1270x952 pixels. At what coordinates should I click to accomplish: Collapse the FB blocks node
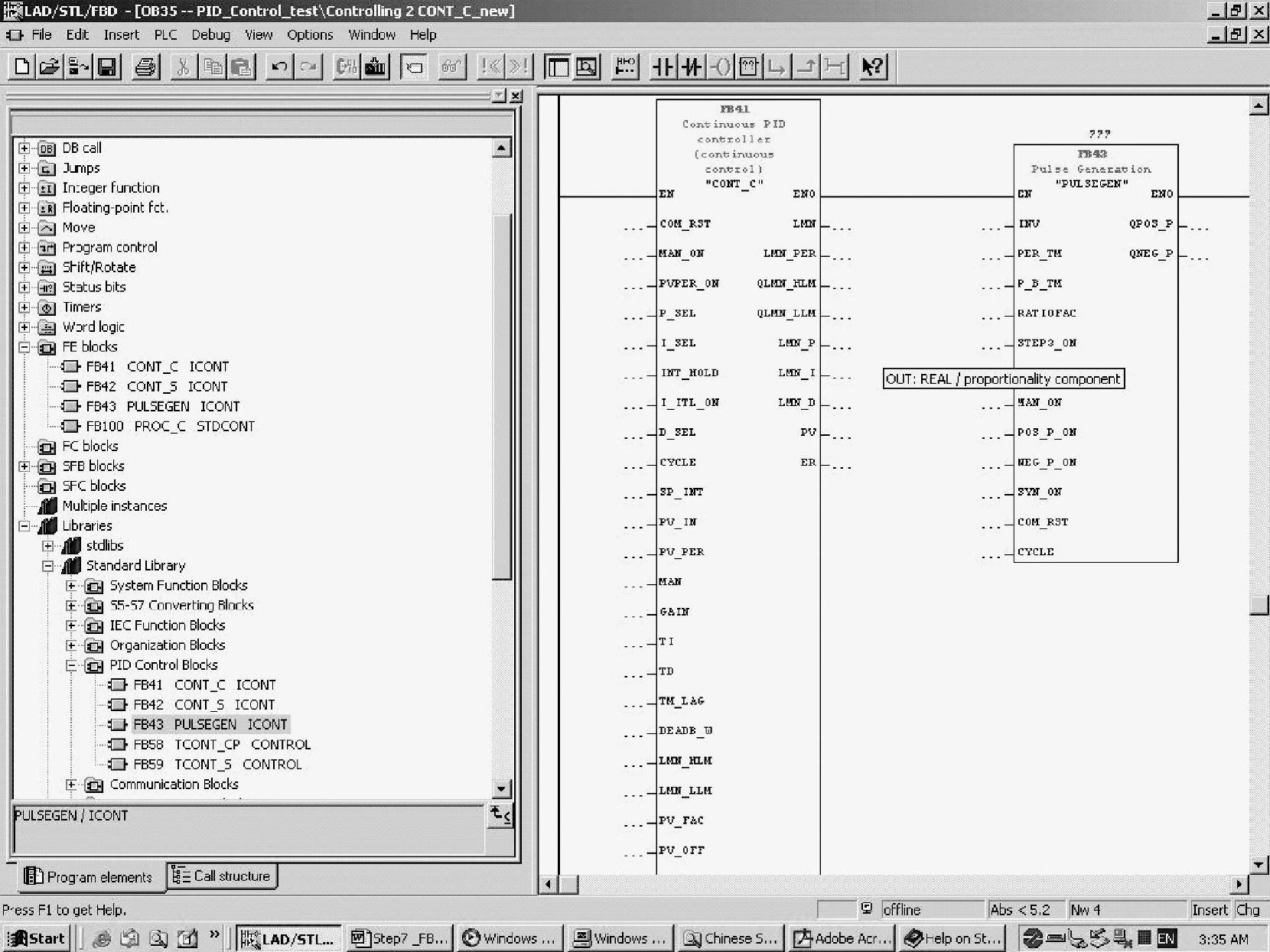[24, 347]
